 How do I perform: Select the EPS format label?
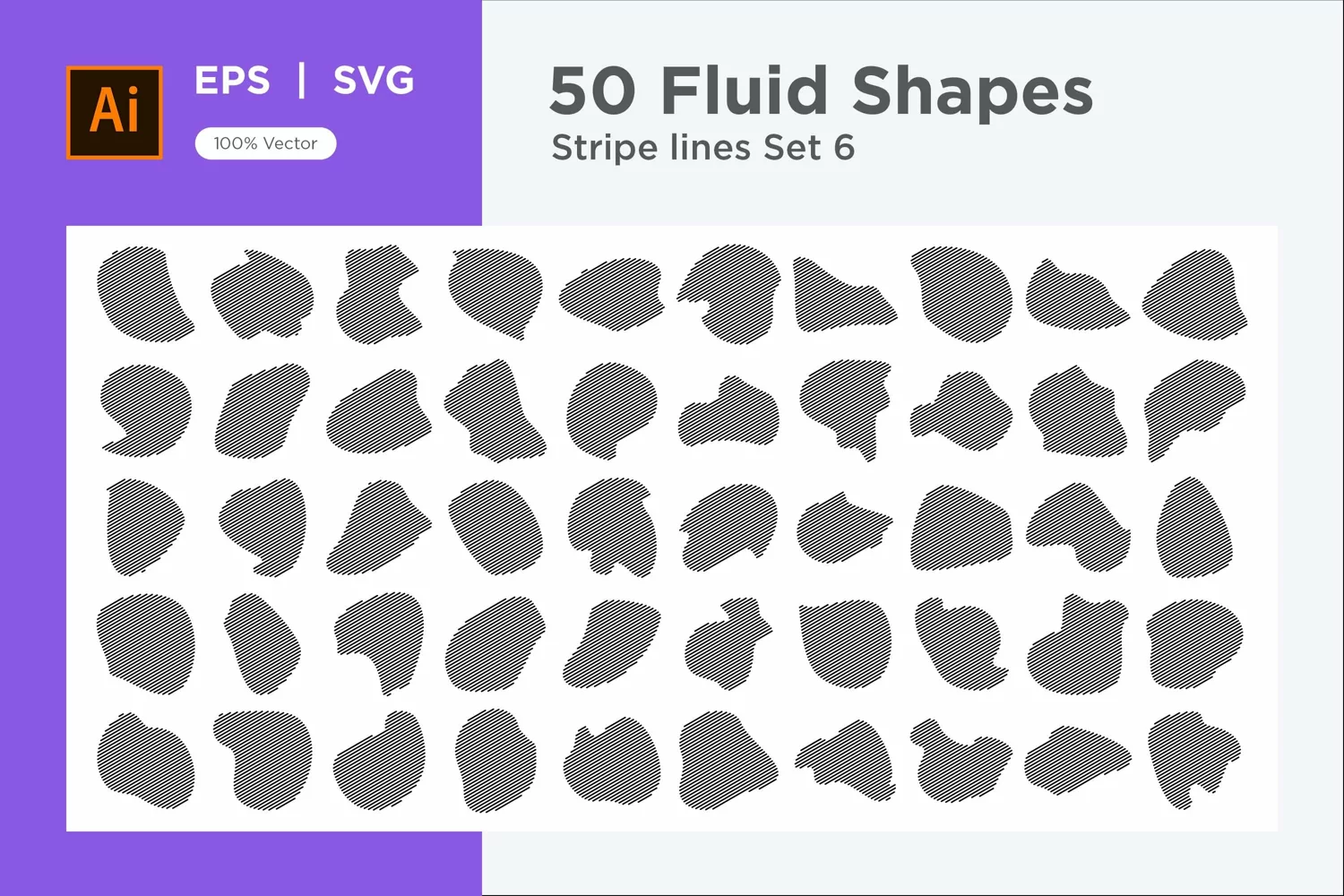tap(232, 82)
